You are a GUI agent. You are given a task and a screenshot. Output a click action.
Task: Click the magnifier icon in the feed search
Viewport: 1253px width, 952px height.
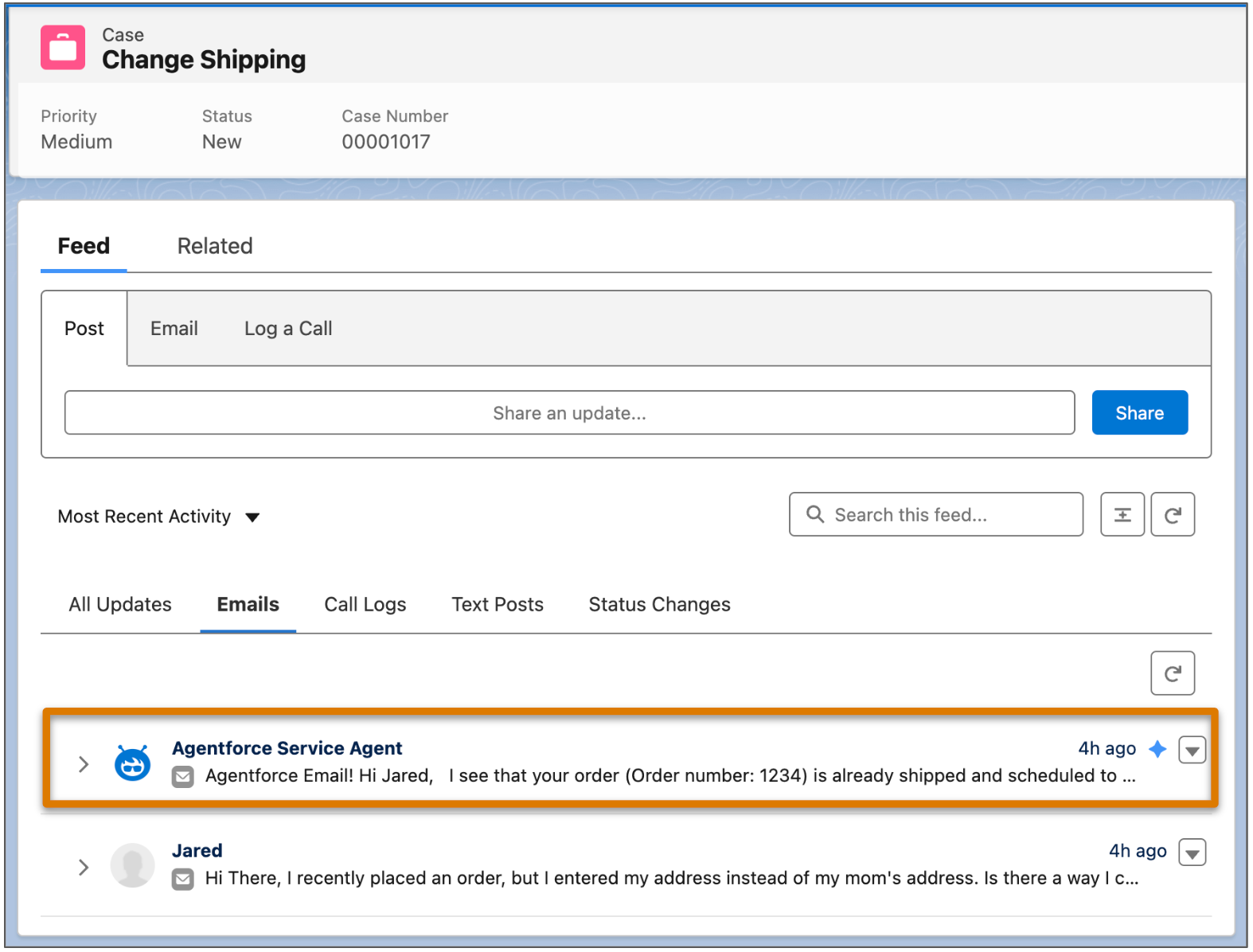click(x=815, y=514)
